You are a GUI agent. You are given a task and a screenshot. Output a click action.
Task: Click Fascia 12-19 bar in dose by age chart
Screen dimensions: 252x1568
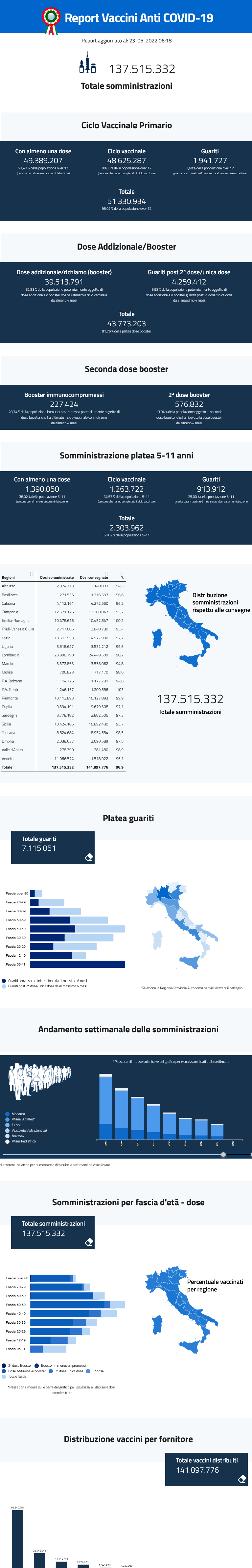53,1340
